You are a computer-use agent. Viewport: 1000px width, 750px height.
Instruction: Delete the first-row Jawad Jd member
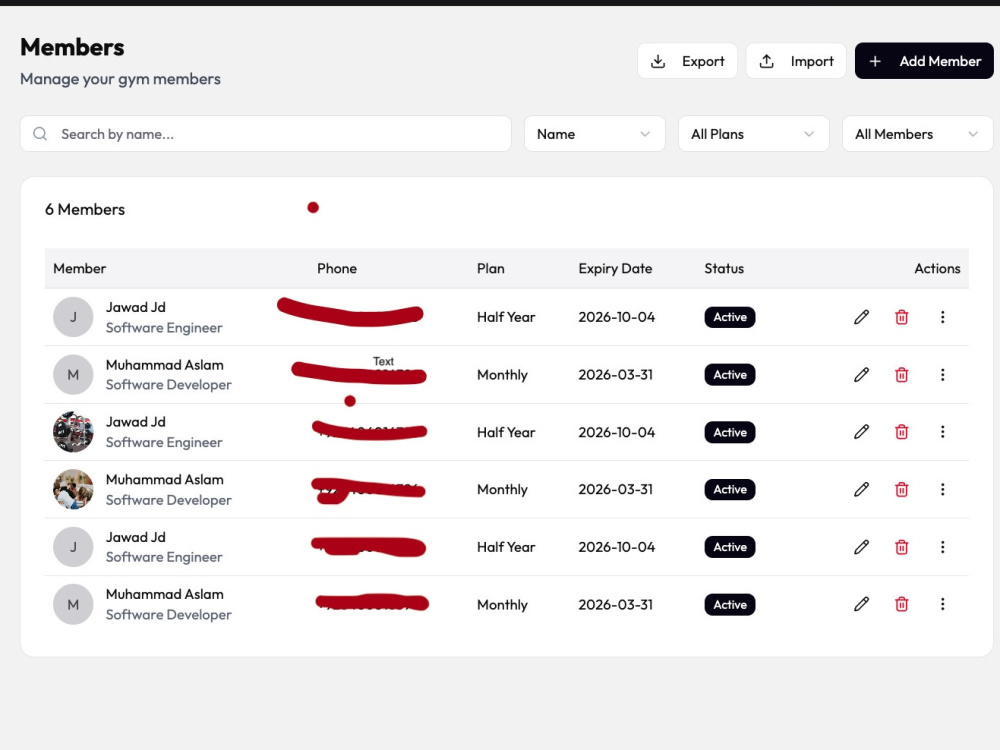901,317
